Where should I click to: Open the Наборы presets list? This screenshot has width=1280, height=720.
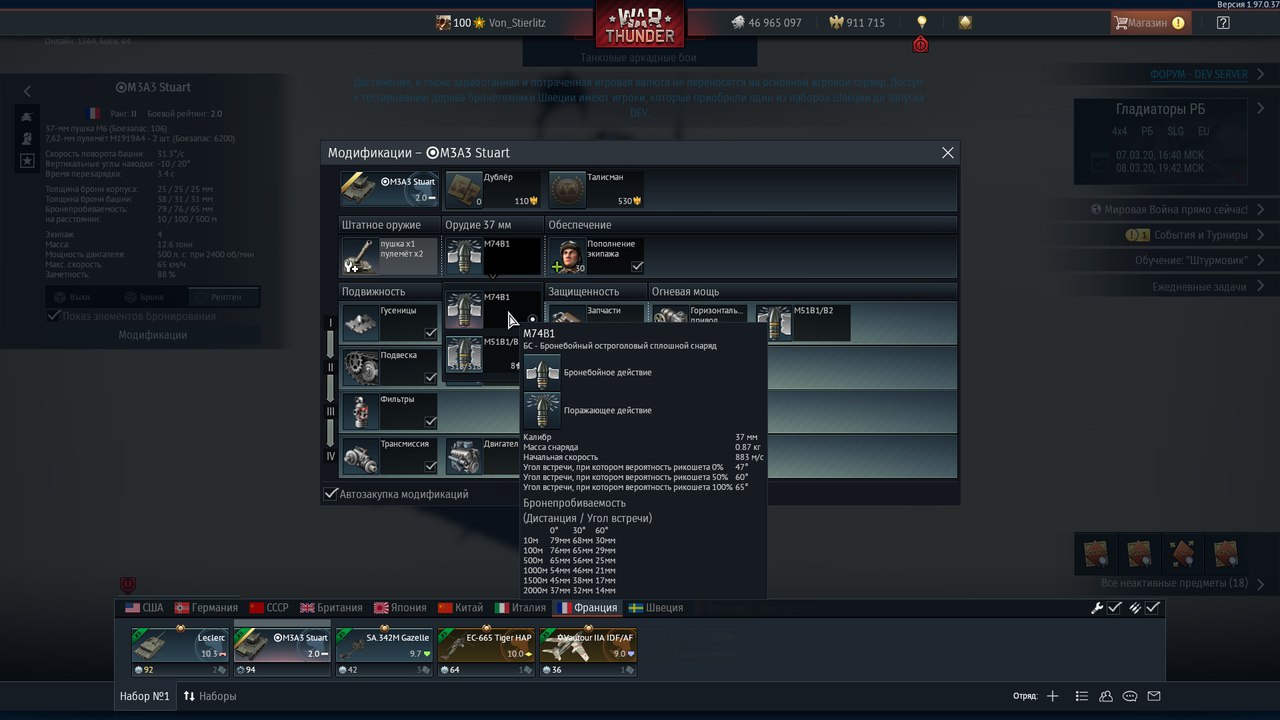tap(210, 696)
